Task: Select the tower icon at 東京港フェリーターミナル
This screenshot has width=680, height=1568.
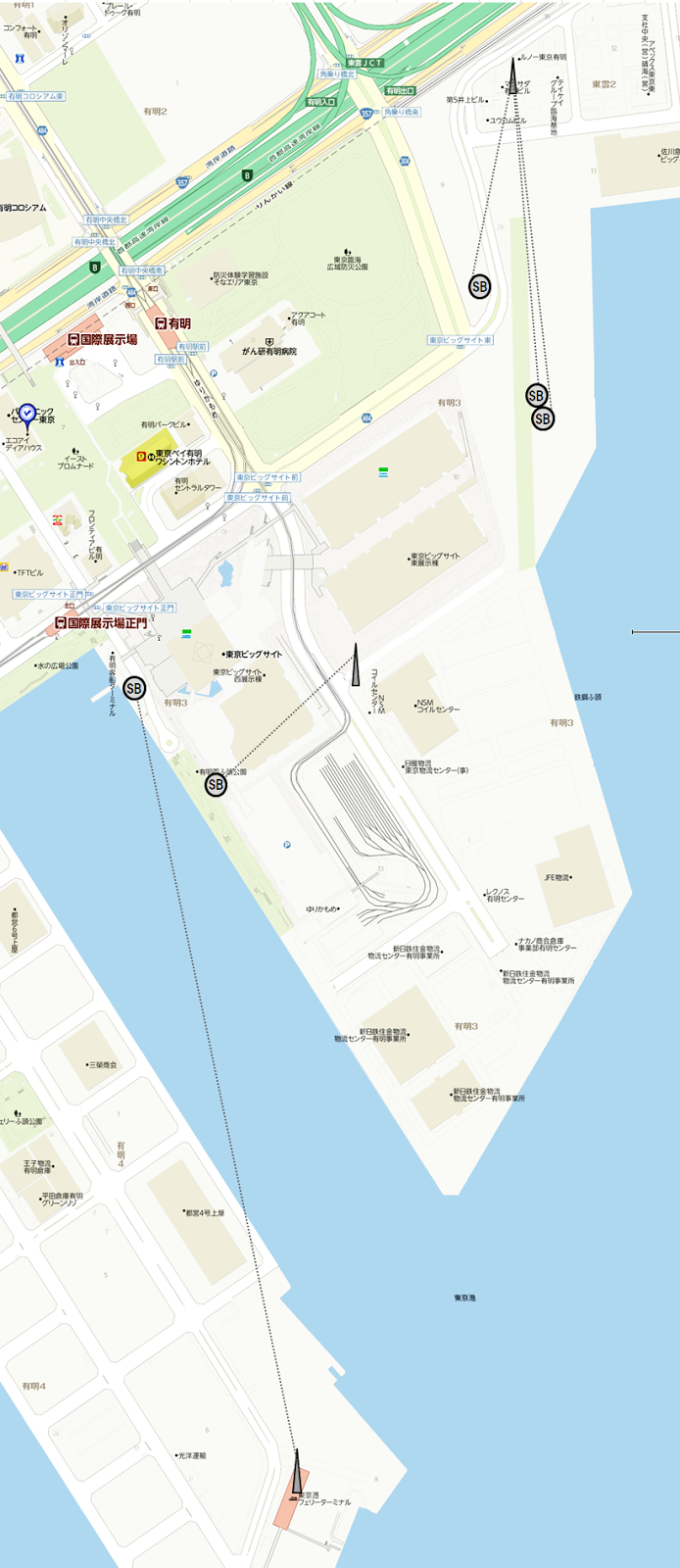Action: pos(297,1472)
